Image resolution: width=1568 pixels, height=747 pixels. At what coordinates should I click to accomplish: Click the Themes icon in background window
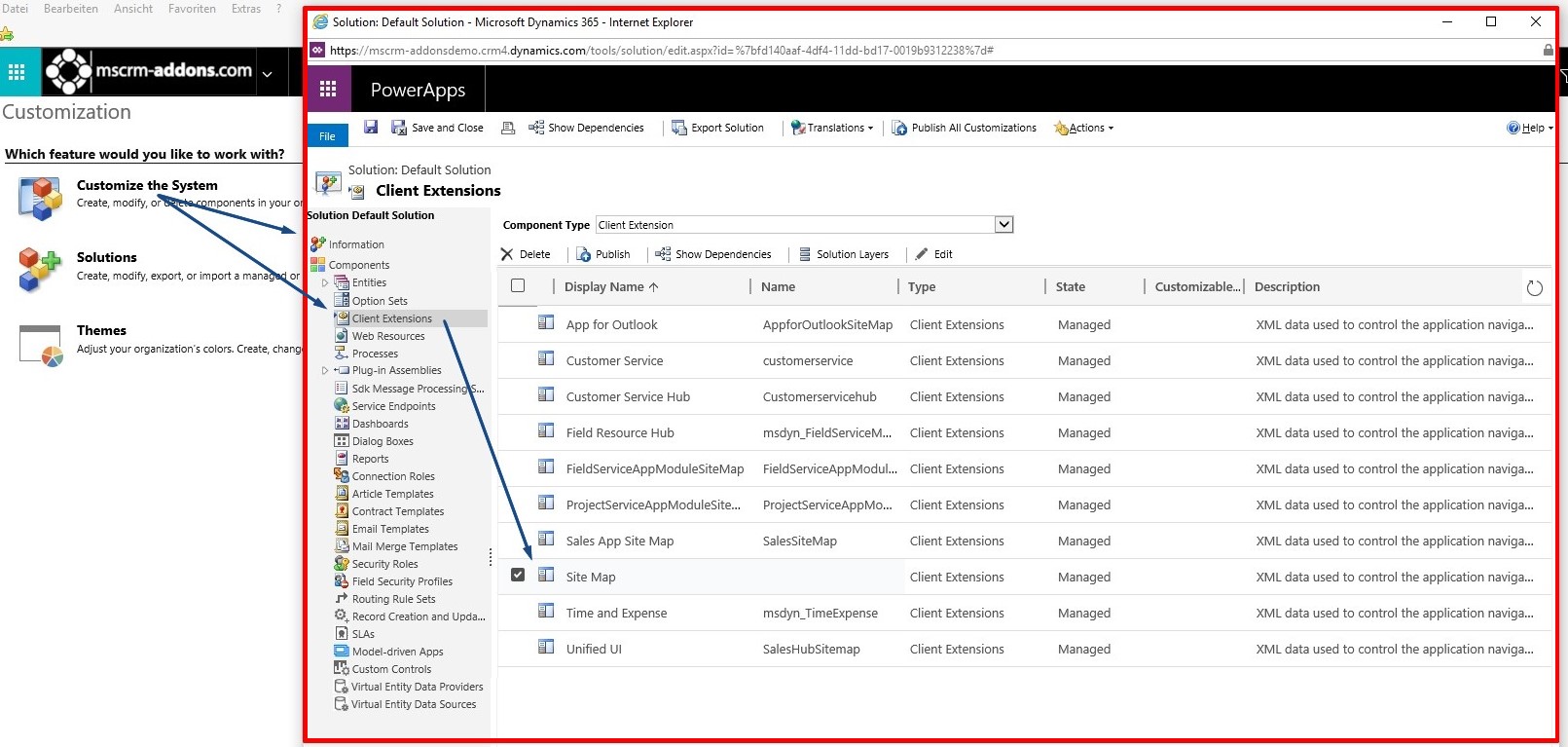click(x=40, y=346)
